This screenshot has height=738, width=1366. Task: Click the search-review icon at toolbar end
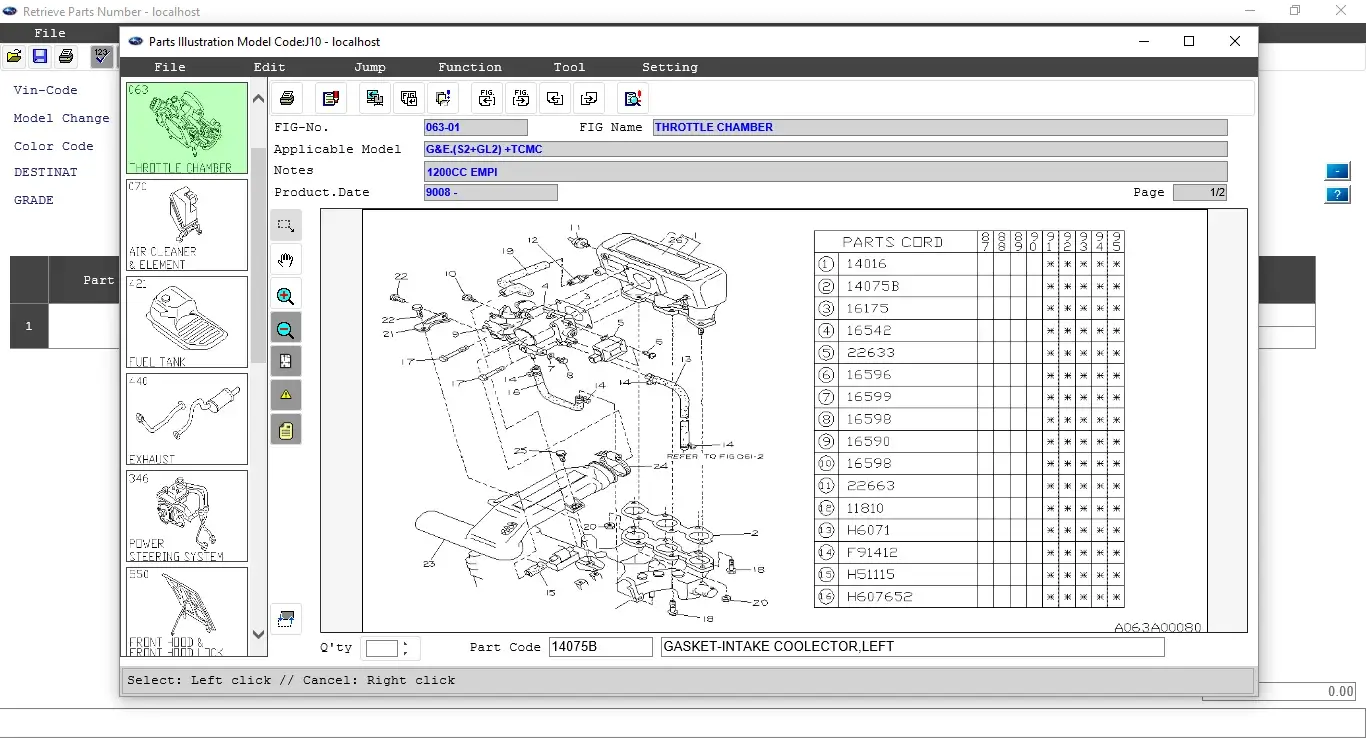[x=631, y=98]
